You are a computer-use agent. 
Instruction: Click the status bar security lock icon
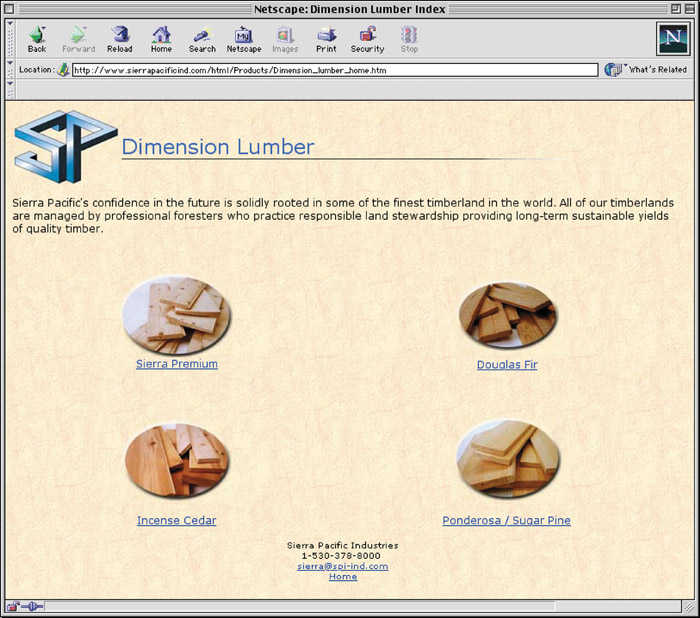[x=13, y=606]
